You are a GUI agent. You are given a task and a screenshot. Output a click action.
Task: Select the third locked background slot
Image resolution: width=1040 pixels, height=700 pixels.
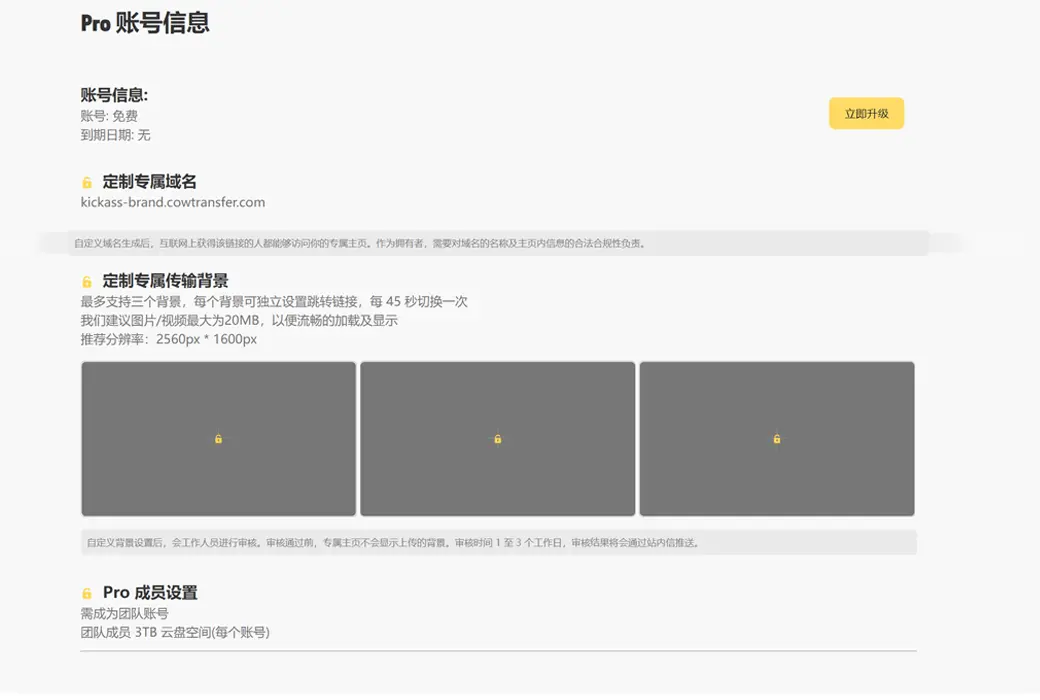[777, 439]
